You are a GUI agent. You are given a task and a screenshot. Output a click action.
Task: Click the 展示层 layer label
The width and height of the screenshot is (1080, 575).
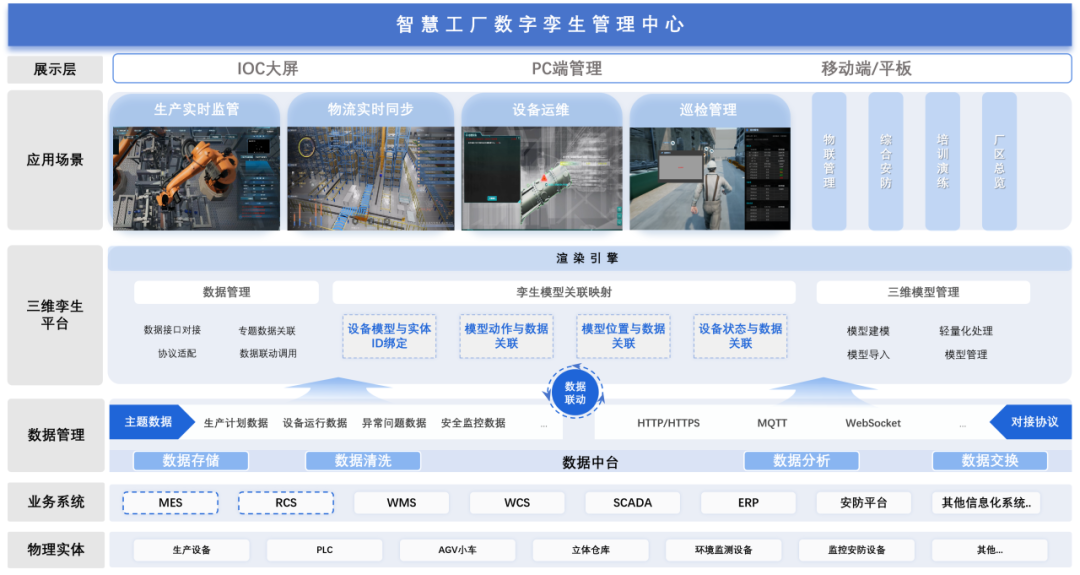[x=55, y=70]
